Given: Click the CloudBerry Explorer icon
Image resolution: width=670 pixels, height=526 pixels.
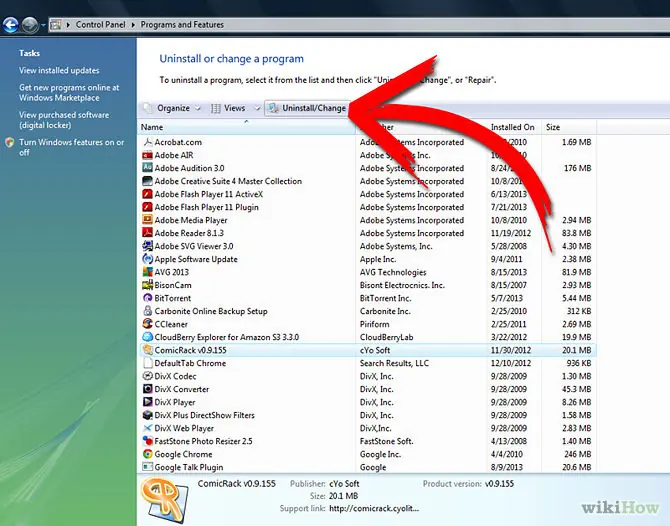Looking at the screenshot, I should click(x=147, y=337).
